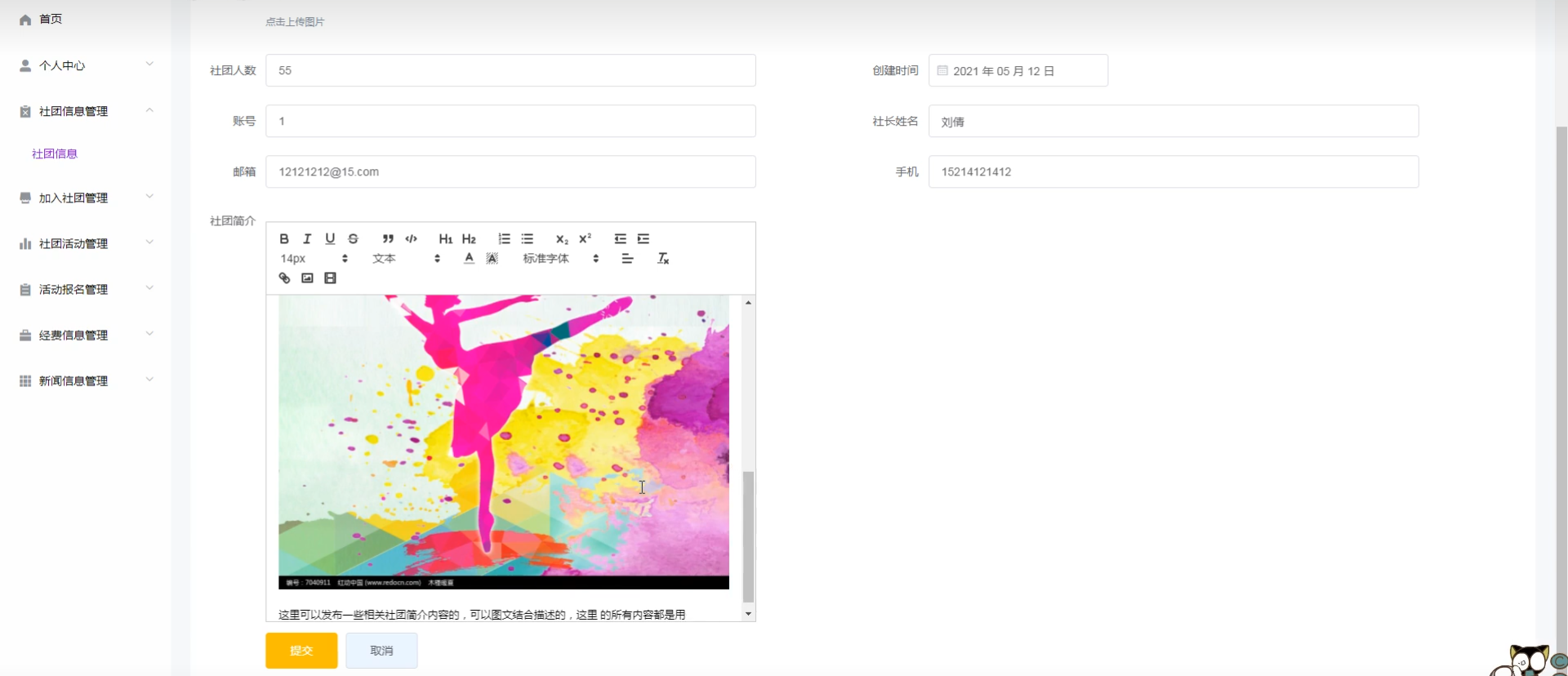Toggle strikethrough formatting in editor
This screenshot has height=676, width=1568.
tap(353, 238)
